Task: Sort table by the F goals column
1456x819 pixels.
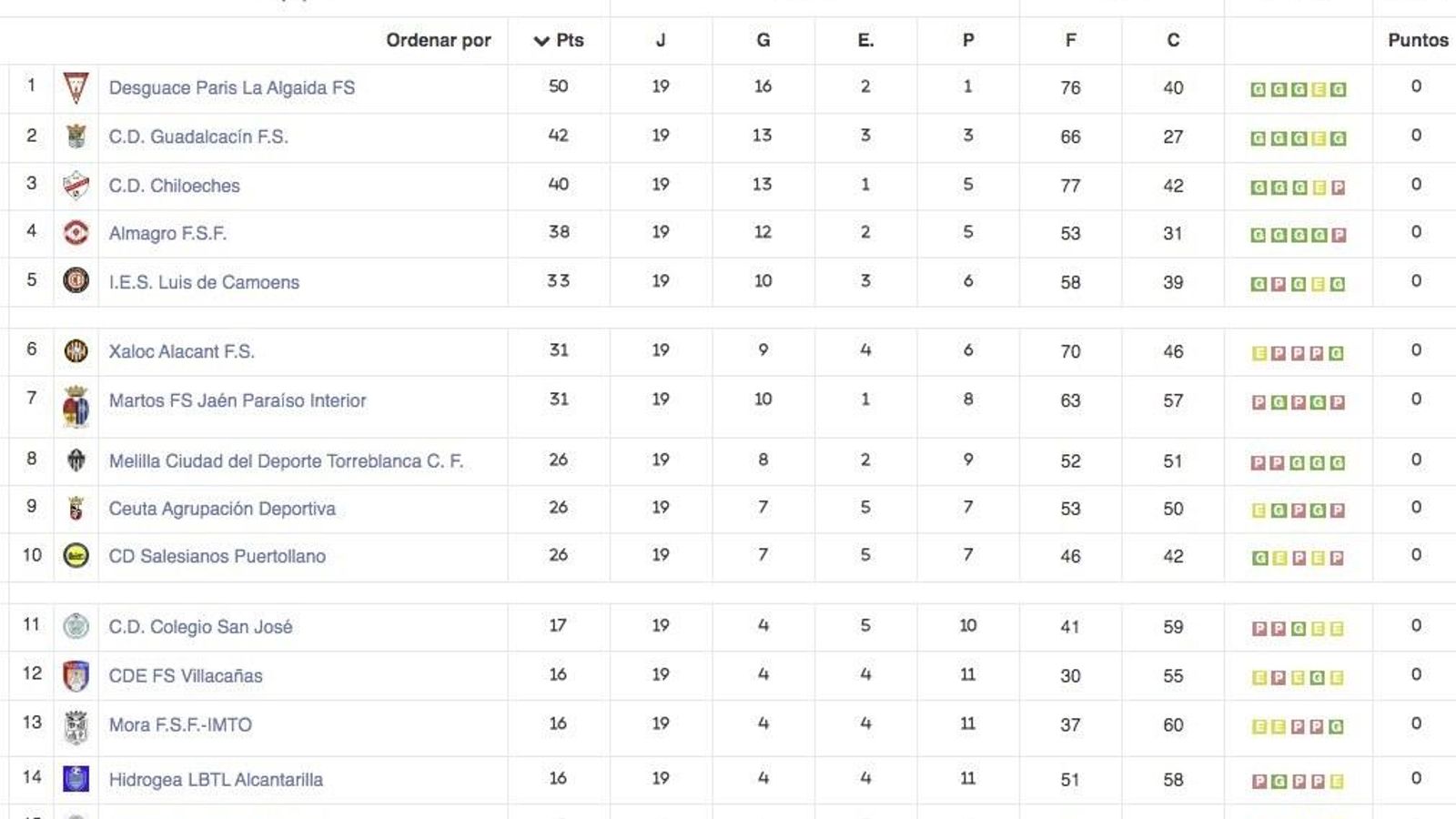Action: coord(1070,40)
